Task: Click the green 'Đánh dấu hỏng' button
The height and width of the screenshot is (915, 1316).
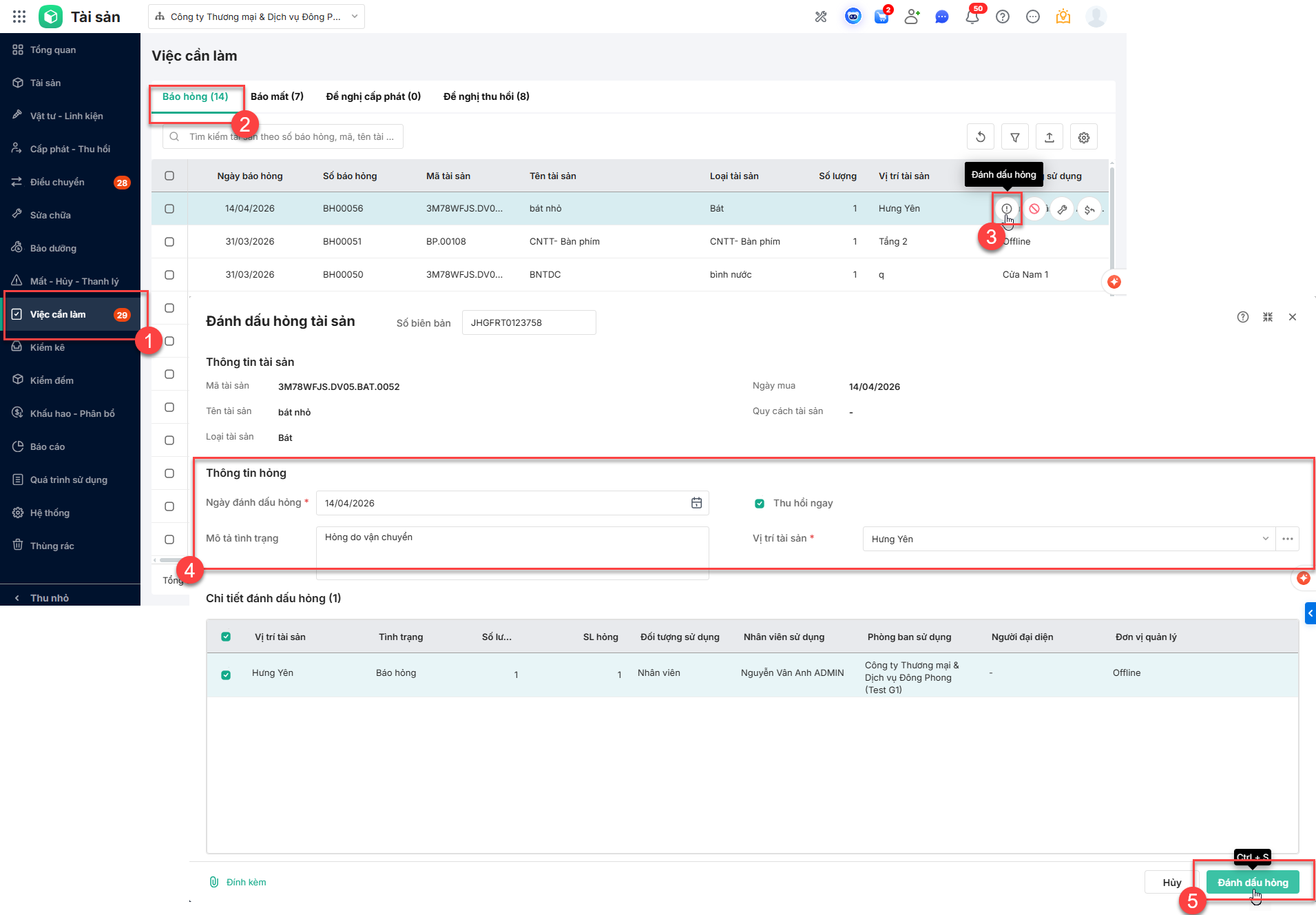Action: point(1252,883)
